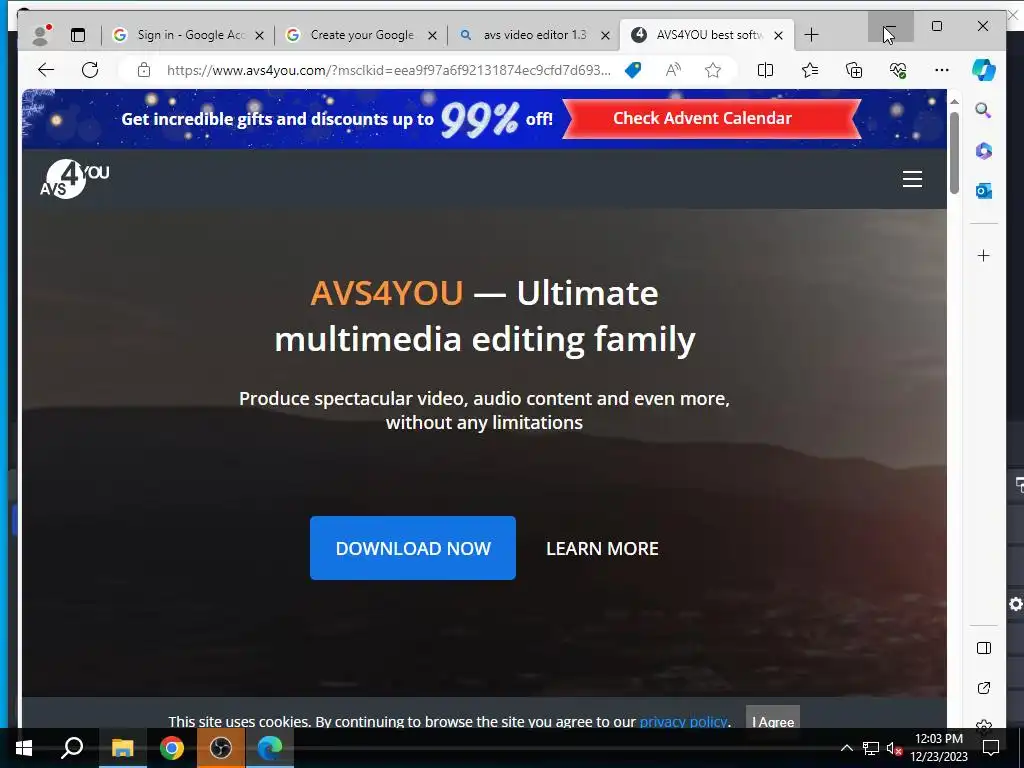
Task: Click the Microsoft Edge taskbar icon
Action: point(270,748)
